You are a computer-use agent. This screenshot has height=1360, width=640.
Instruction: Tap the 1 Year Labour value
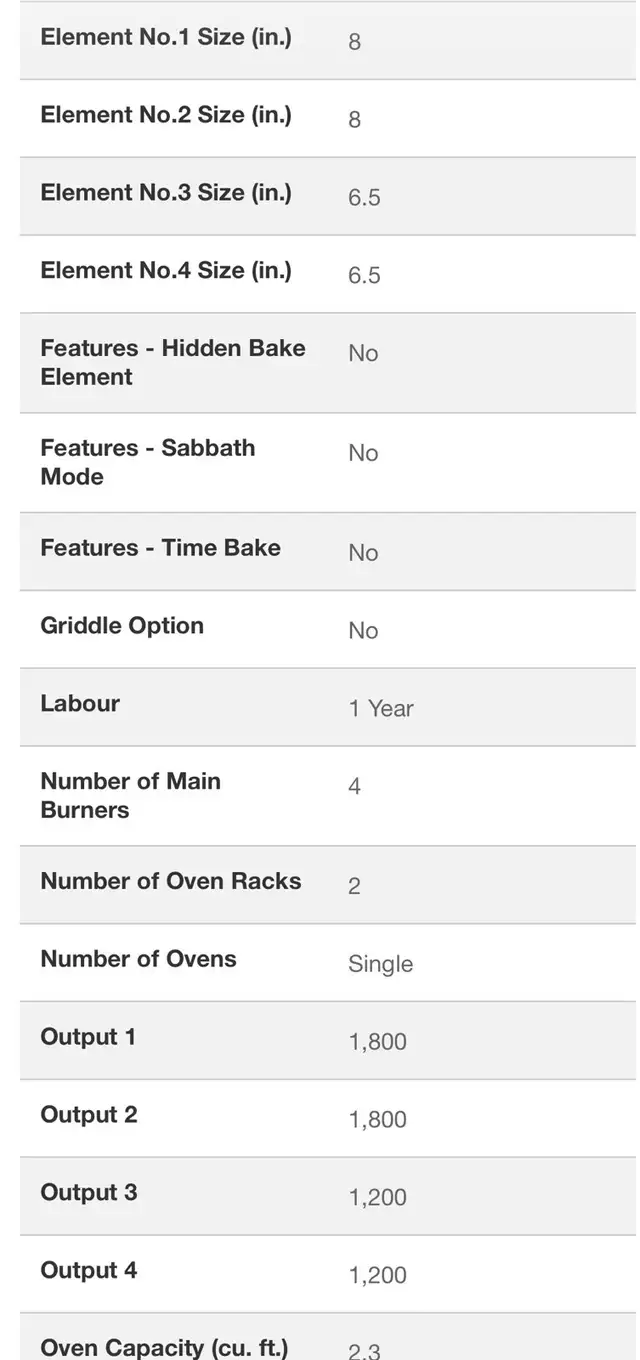pyautogui.click(x=381, y=709)
